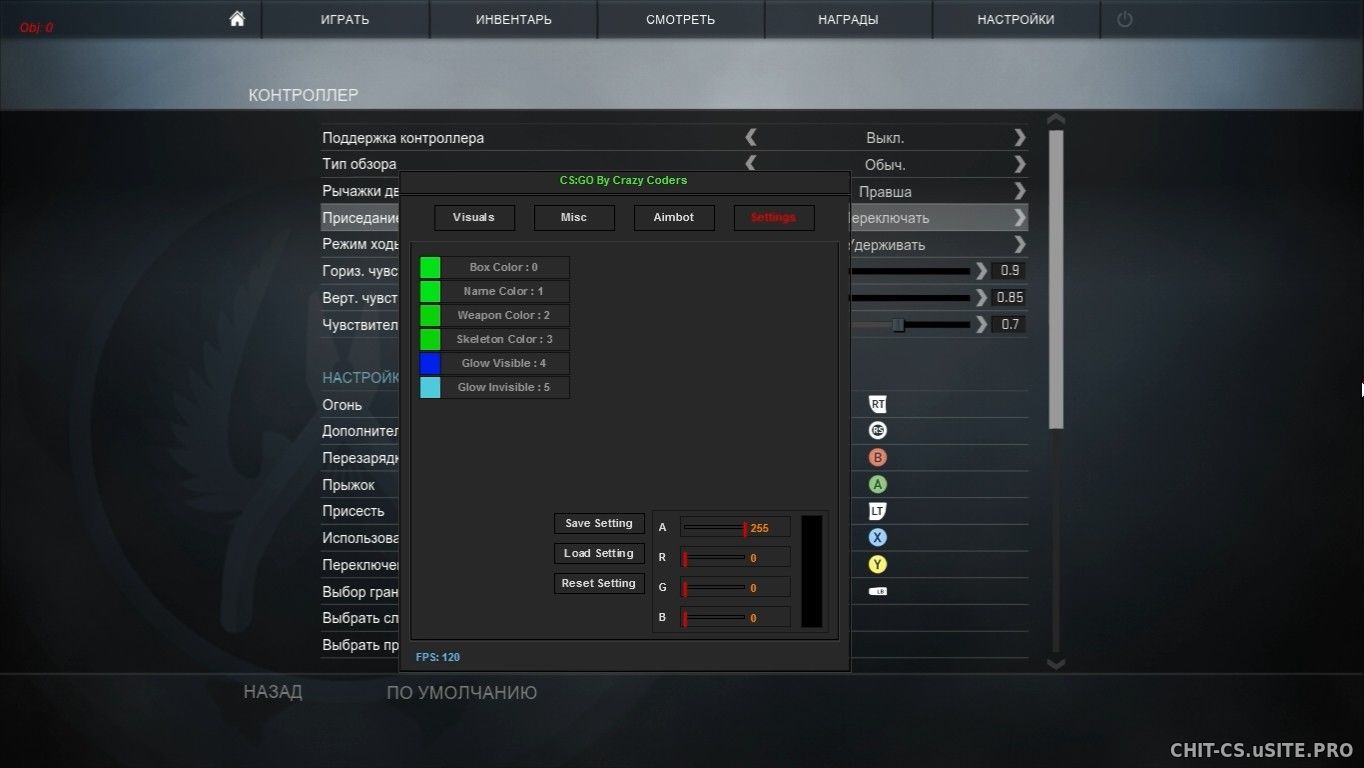
Task: Select the Box Color : 0 entry
Action: pos(505,267)
